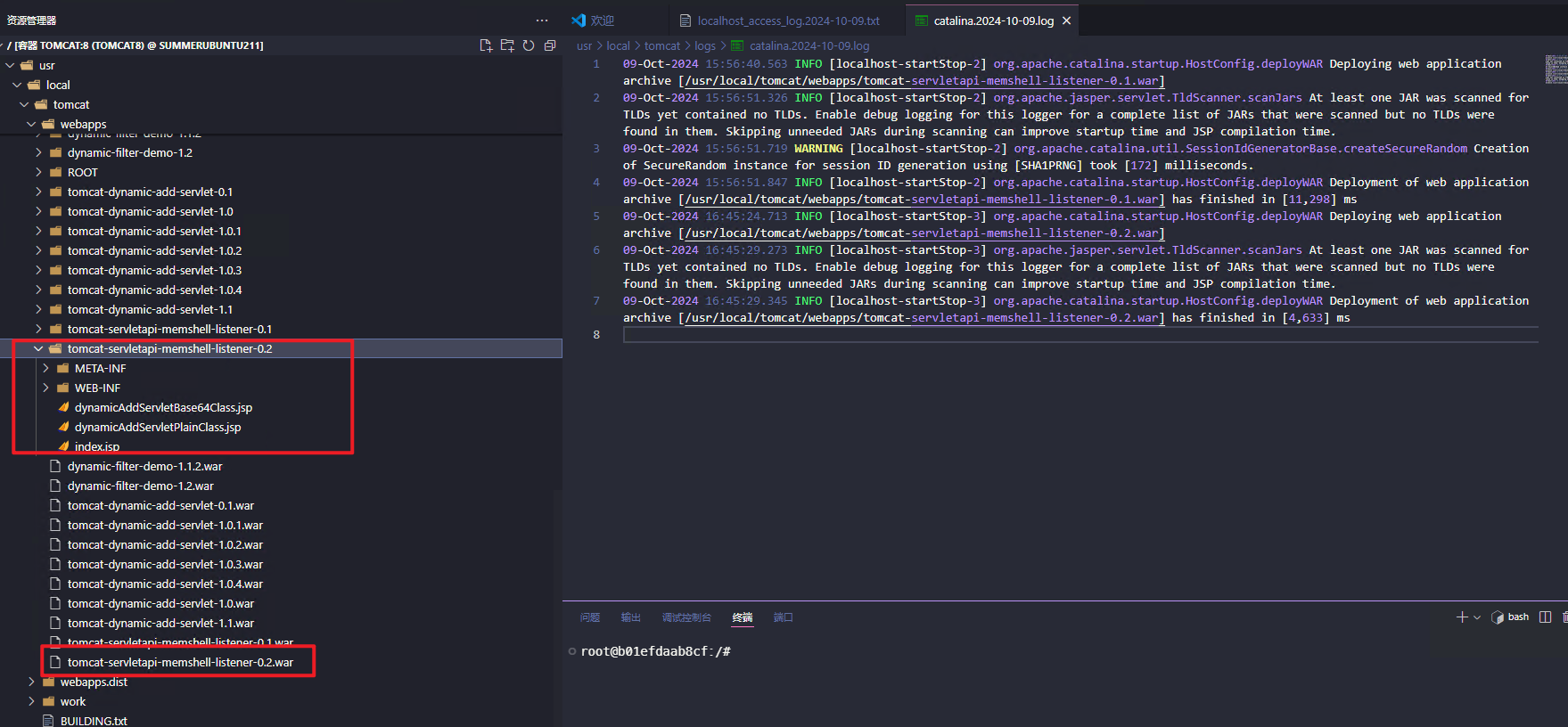
Task: Click tomcat in the breadcrumb path
Action: (662, 45)
